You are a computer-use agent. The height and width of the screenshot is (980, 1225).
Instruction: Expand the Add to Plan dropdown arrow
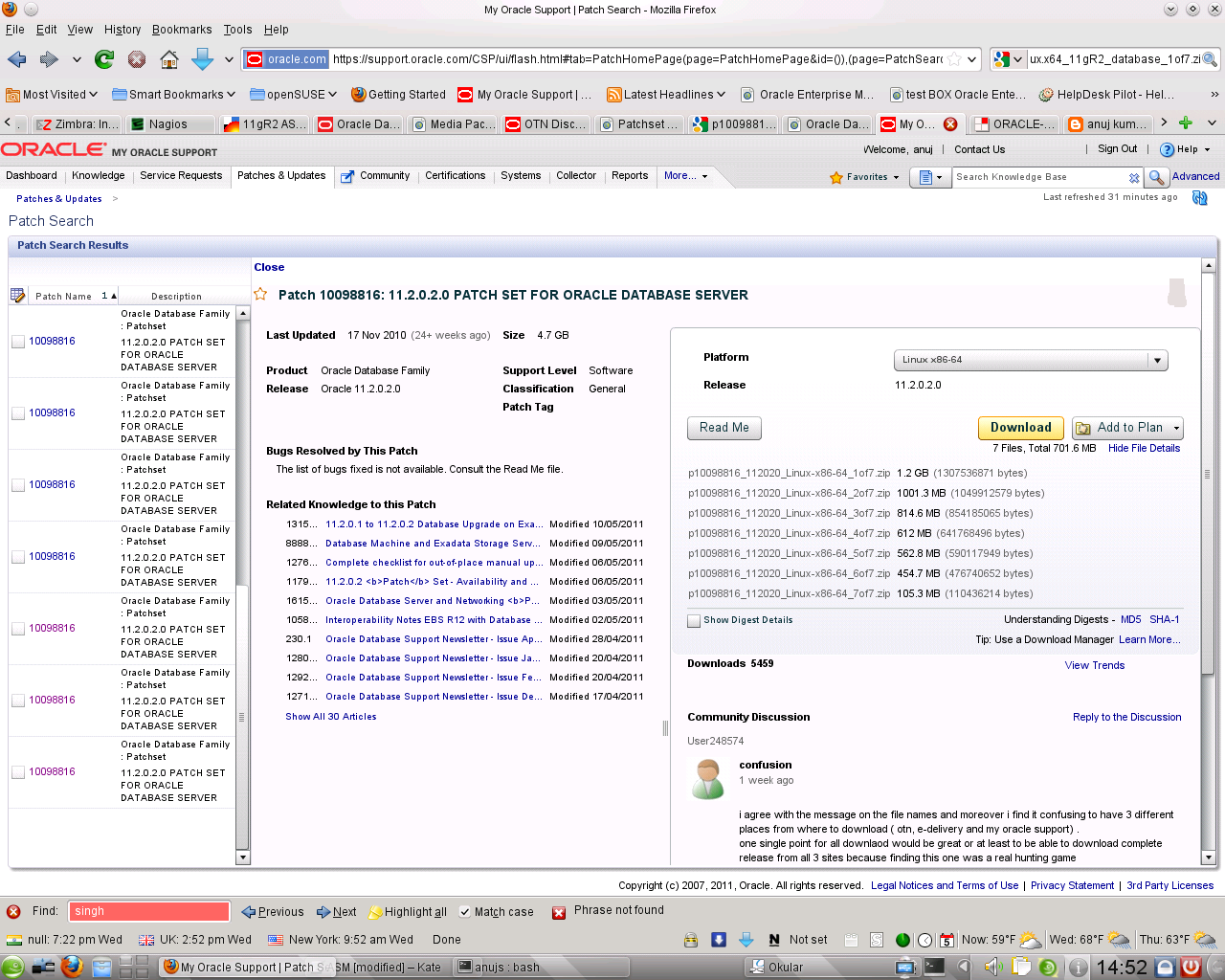tap(1176, 428)
